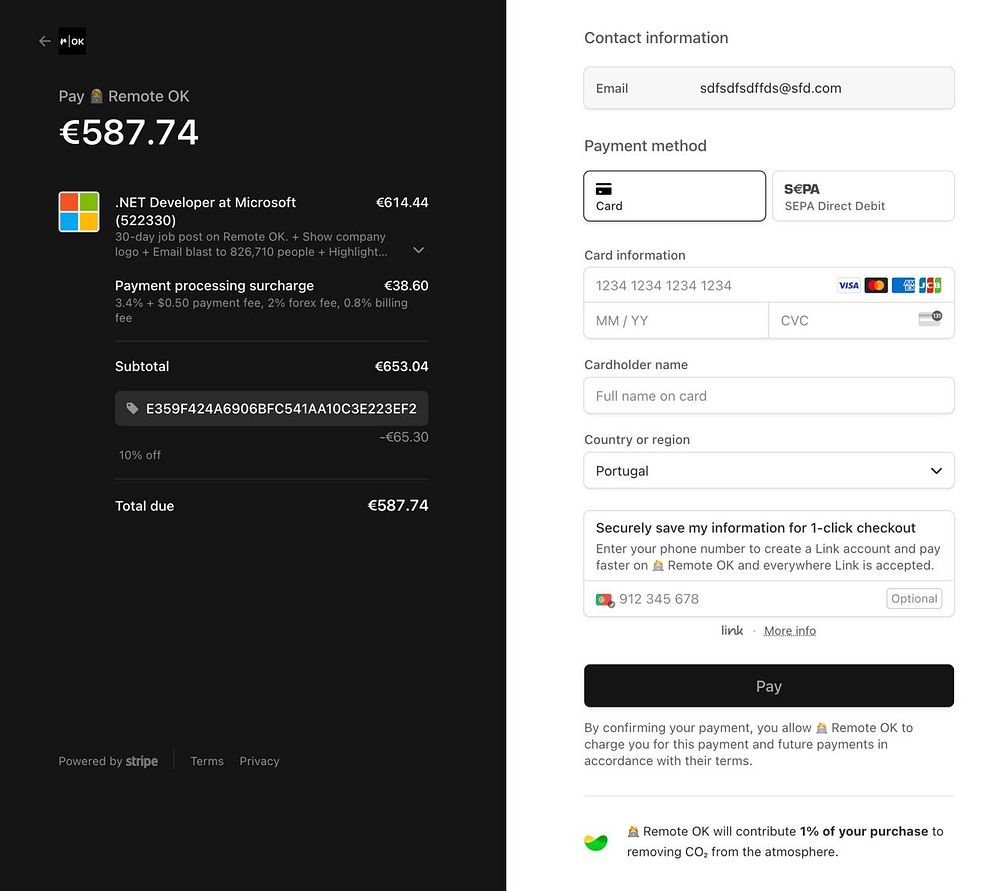Click the Total due amount €587.74

(x=398, y=506)
